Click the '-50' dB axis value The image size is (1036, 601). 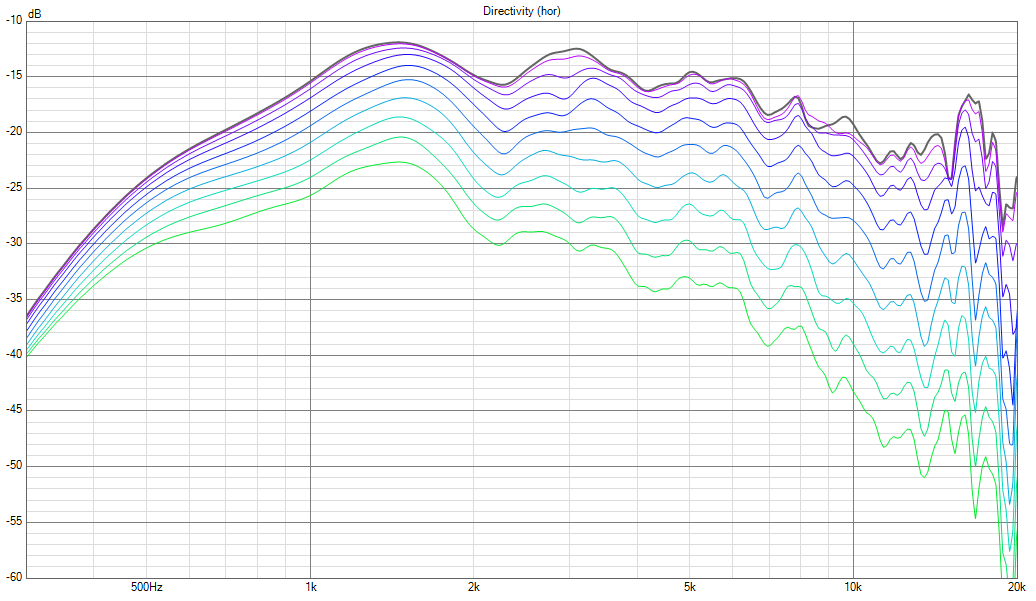click(x=14, y=466)
